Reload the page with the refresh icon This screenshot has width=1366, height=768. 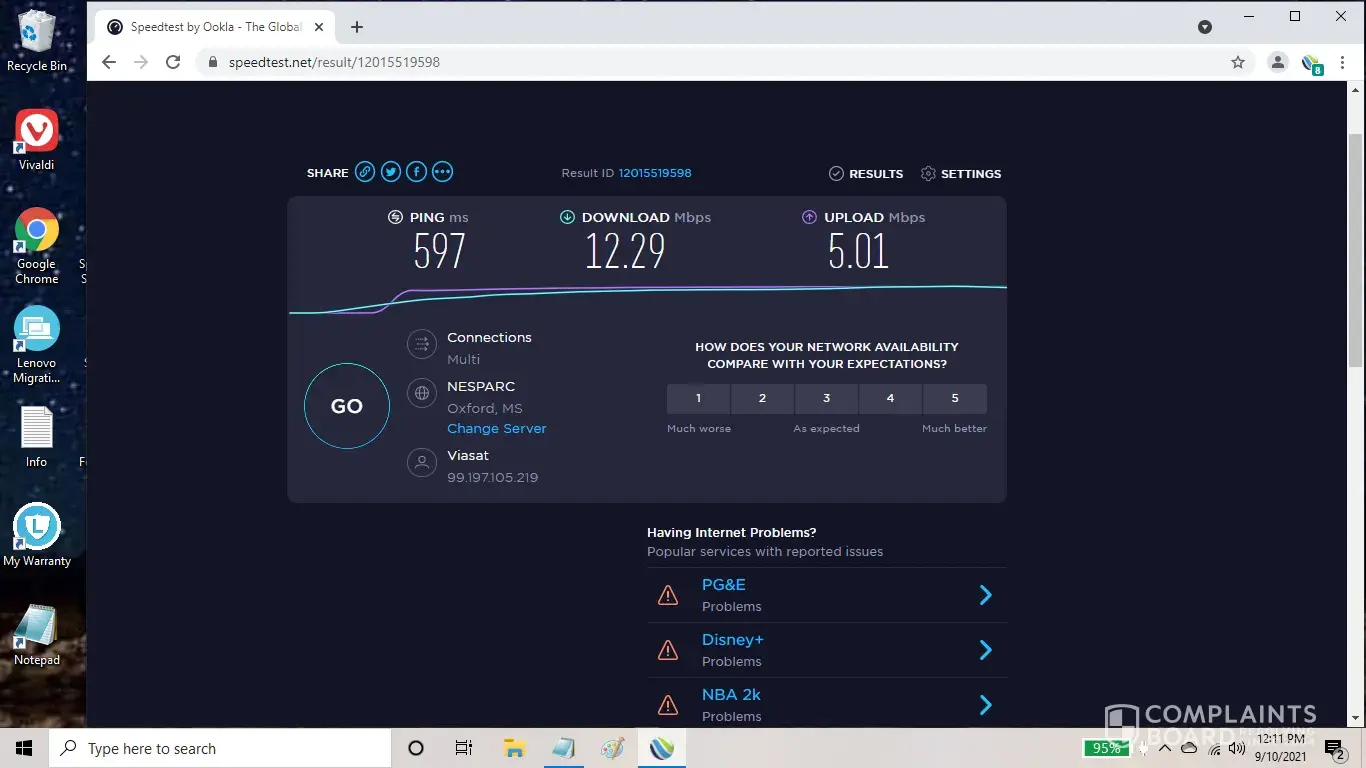[173, 62]
